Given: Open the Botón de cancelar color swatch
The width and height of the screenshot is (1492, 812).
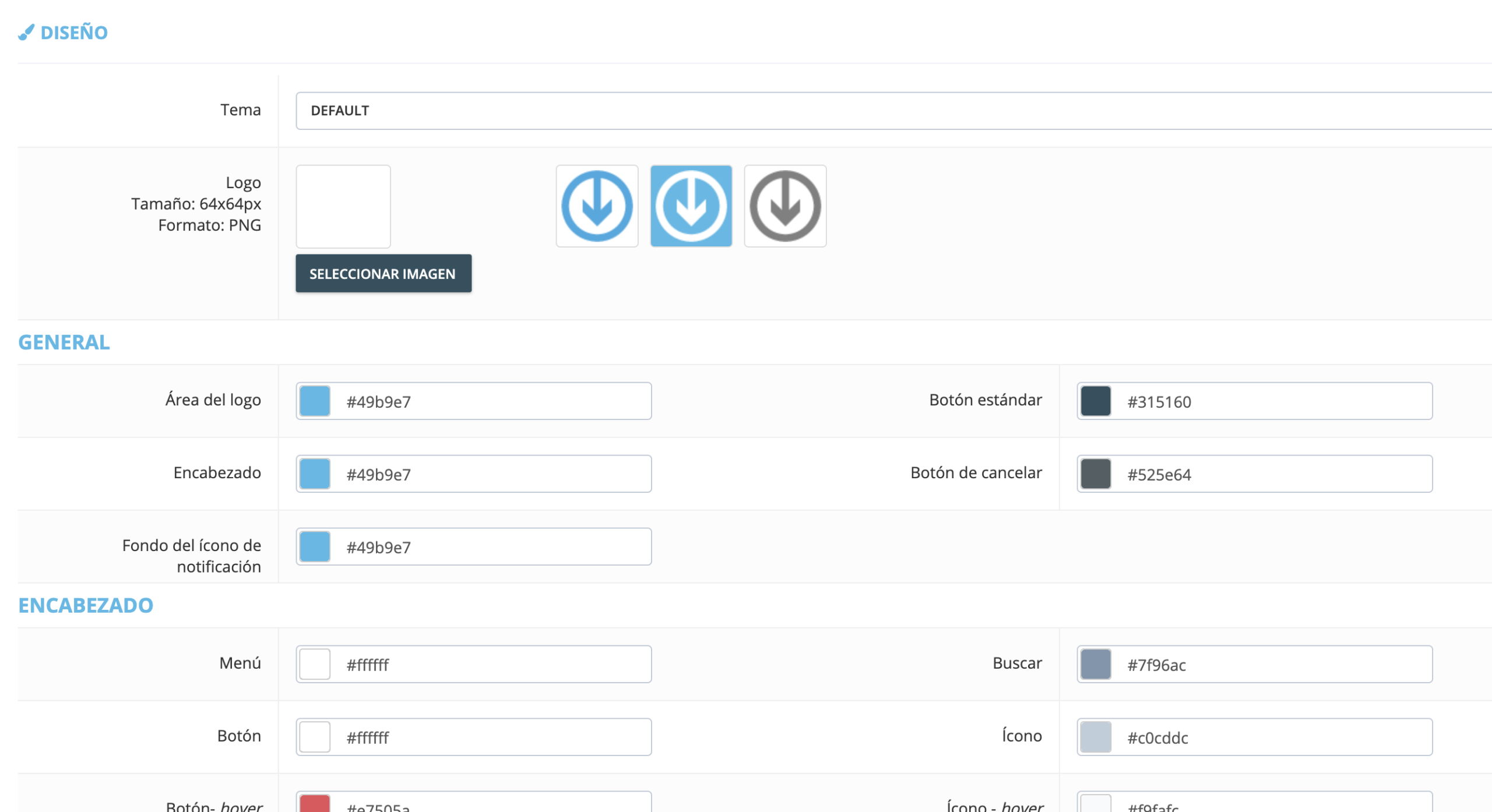Looking at the screenshot, I should [1096, 474].
